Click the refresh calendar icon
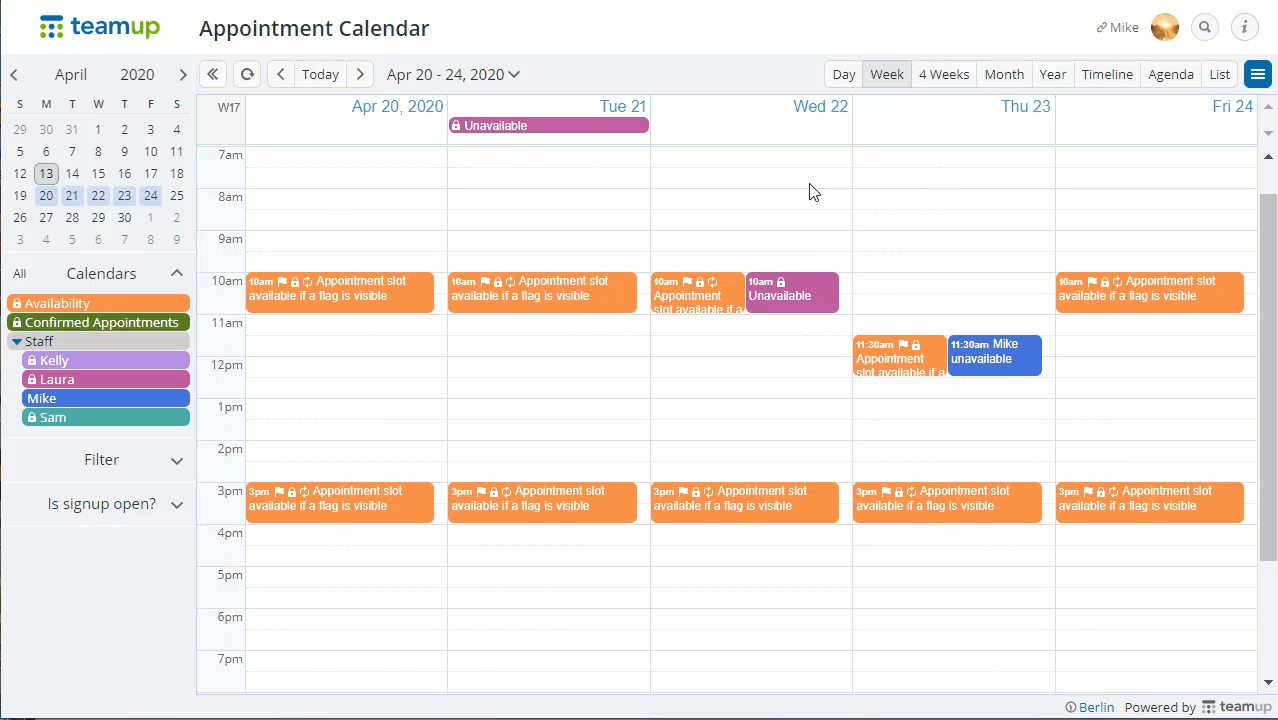Image resolution: width=1278 pixels, height=720 pixels. click(247, 74)
